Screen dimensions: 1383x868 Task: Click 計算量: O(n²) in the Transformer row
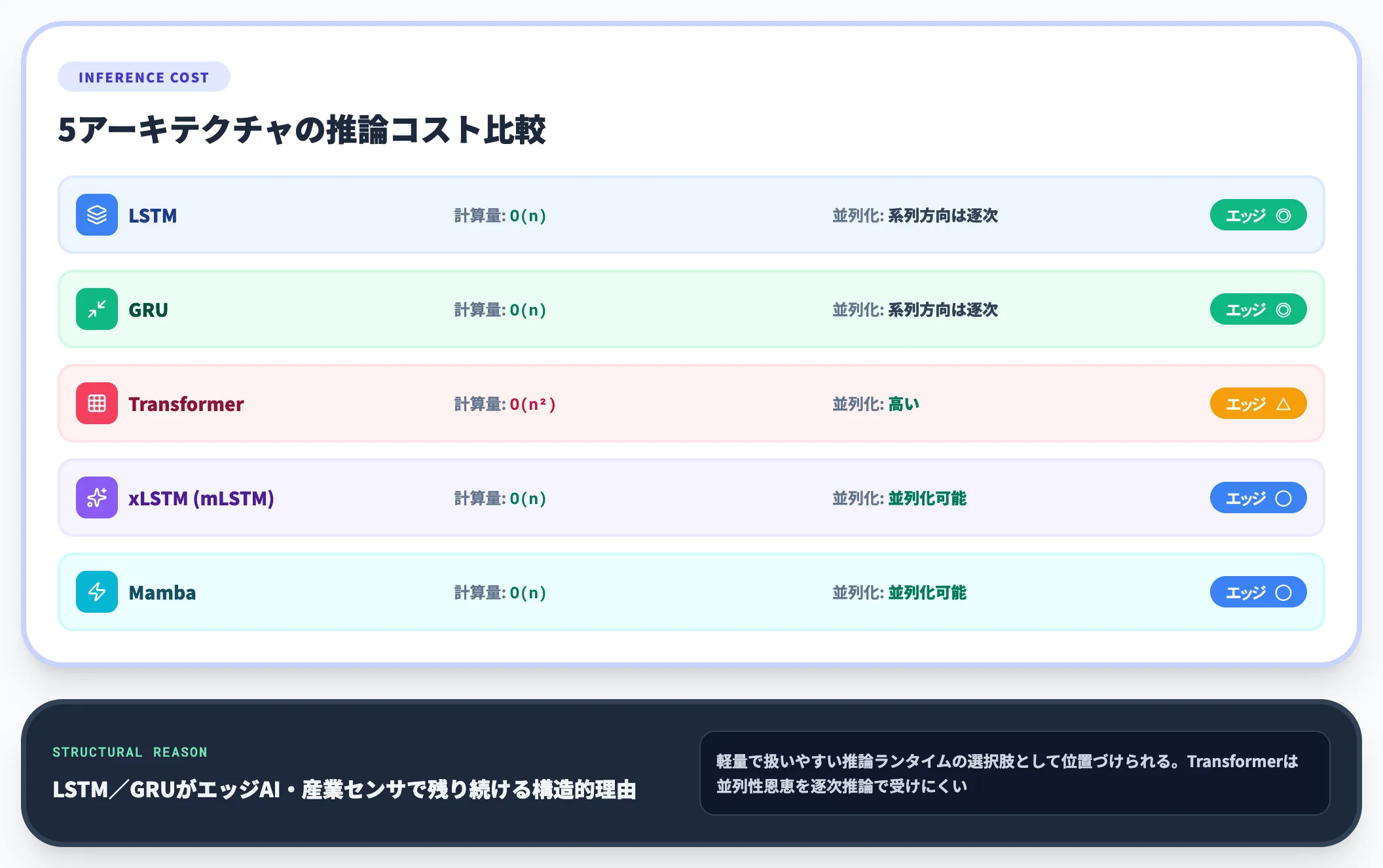point(505,404)
